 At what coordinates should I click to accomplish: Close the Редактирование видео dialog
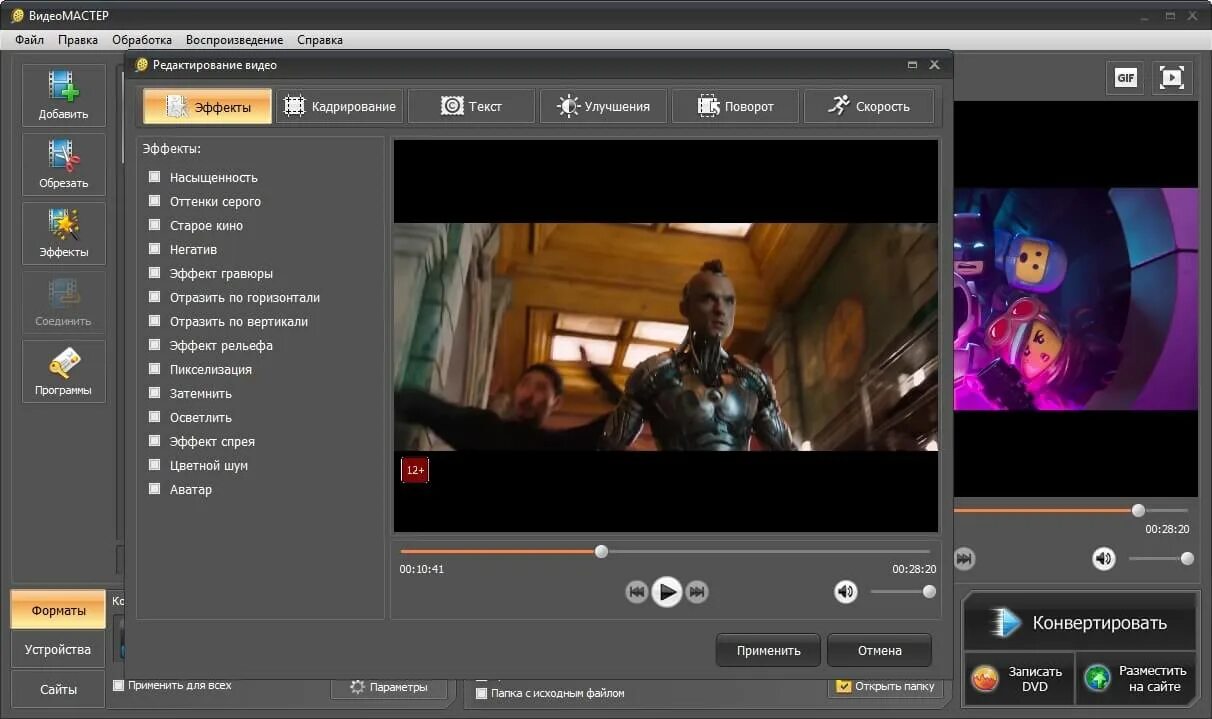tap(934, 64)
